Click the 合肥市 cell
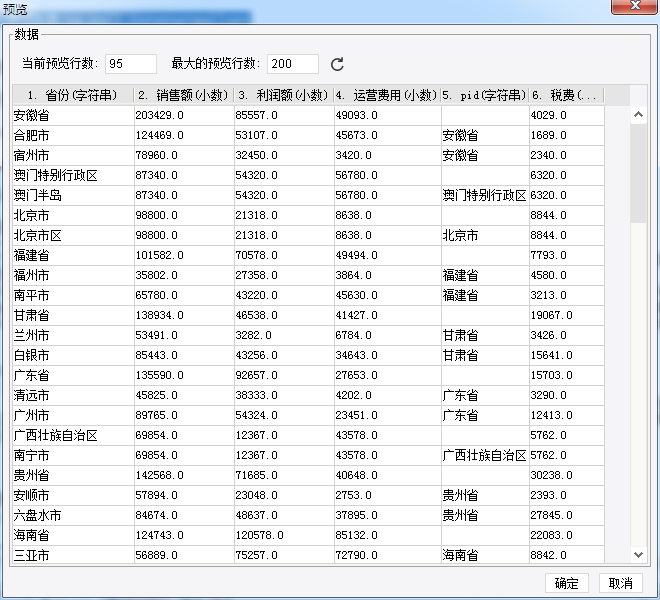This screenshot has width=660, height=600. pyautogui.click(x=73, y=135)
